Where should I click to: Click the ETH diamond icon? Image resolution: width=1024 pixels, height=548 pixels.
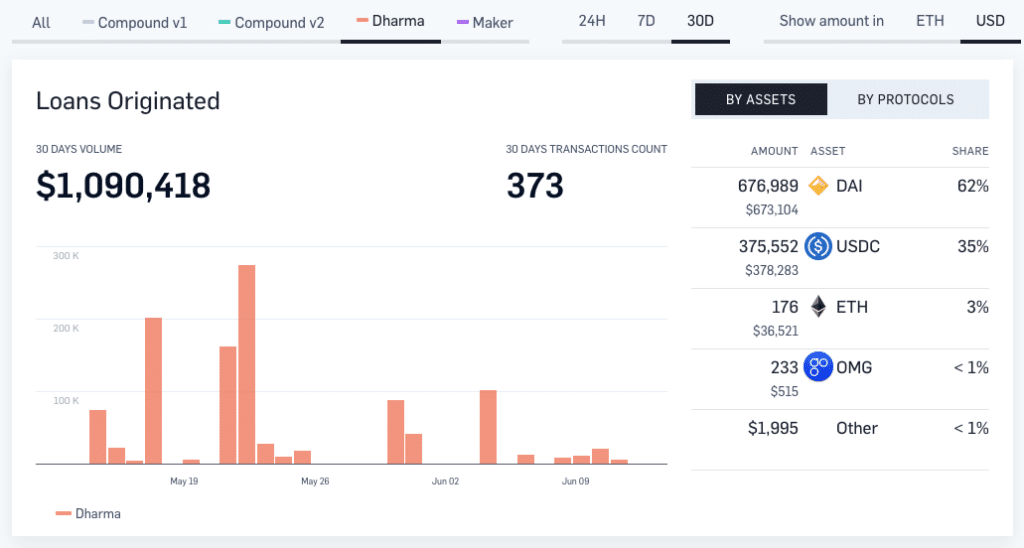(818, 307)
